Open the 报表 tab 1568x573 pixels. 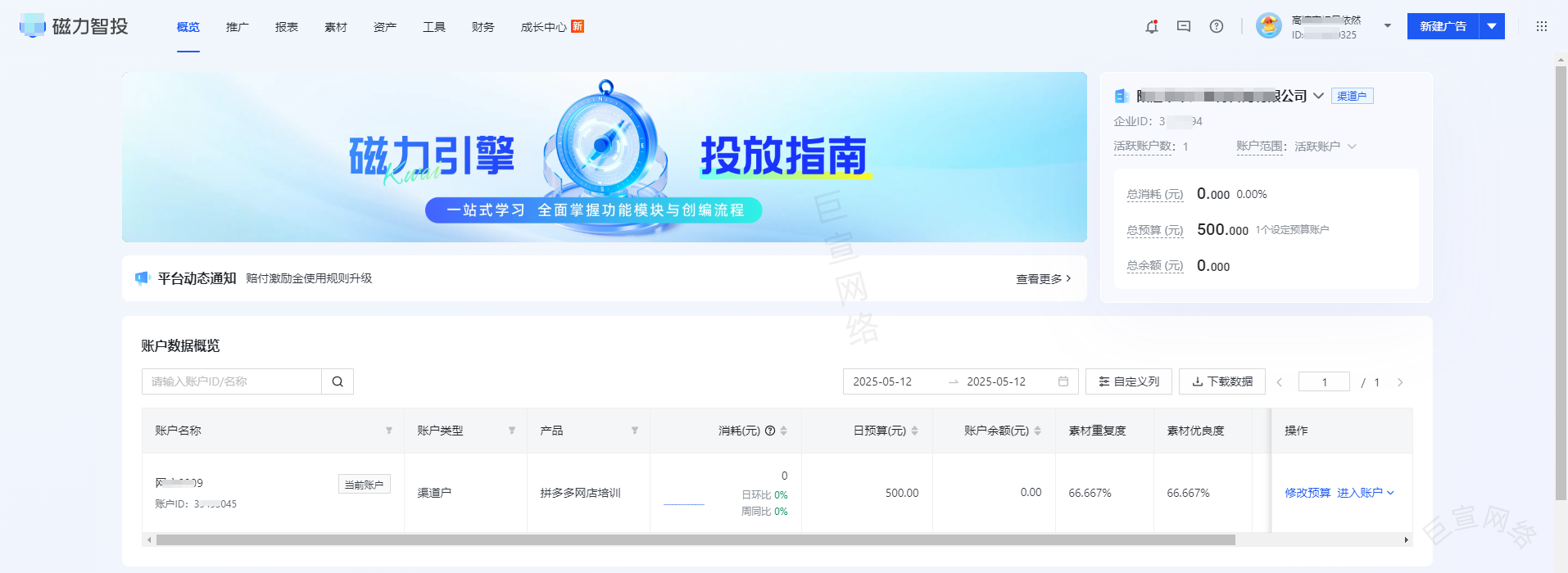[287, 27]
